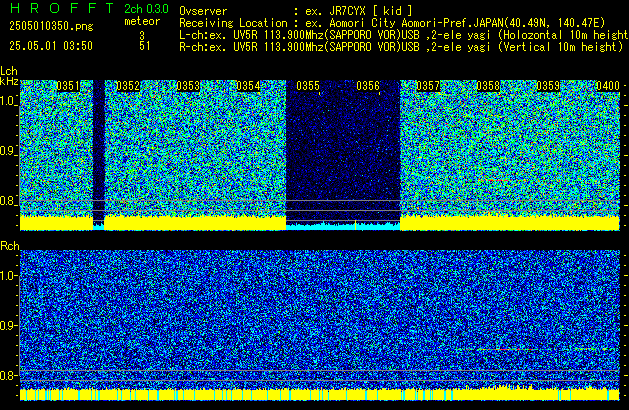This screenshot has width=629, height=410.
Task: Click time marker 0351 in Lch spectrogram
Action: (x=68, y=86)
